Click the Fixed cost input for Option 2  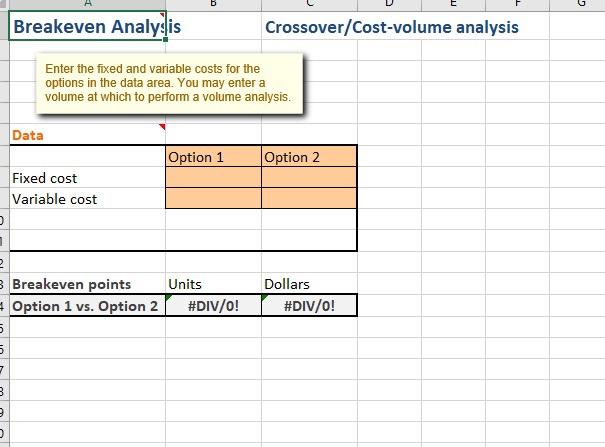click(x=309, y=177)
